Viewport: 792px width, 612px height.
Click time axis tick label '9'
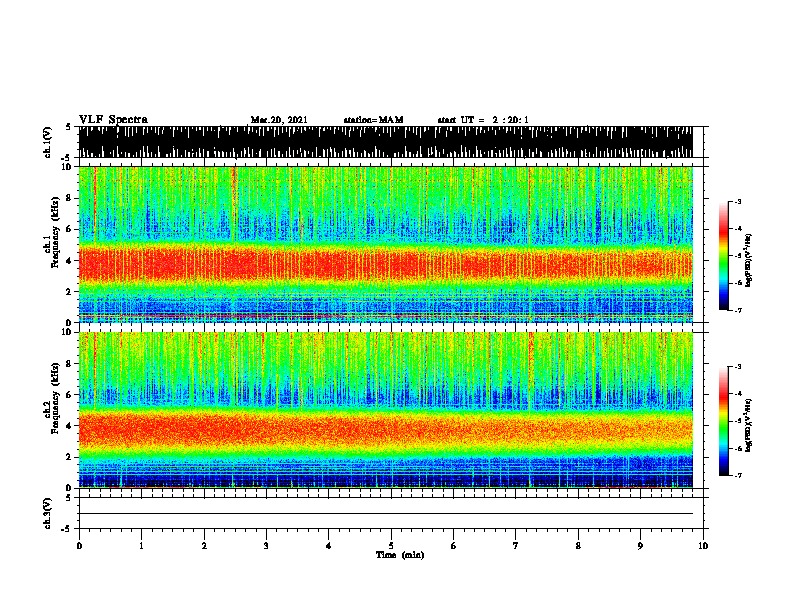pos(640,546)
